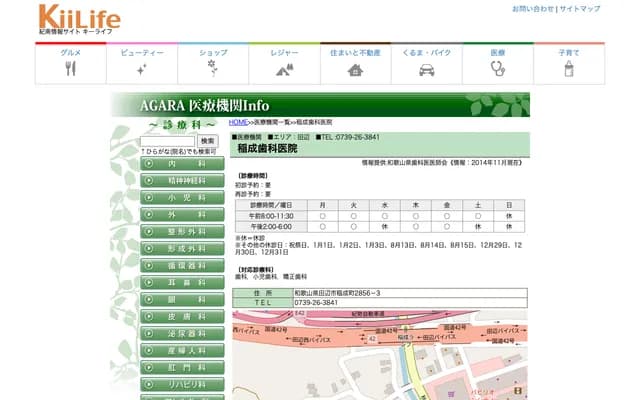This screenshot has height=400, width=640.
Task: Click the address 和歌山県田辺市稲成町2856-3
Action: (338, 293)
